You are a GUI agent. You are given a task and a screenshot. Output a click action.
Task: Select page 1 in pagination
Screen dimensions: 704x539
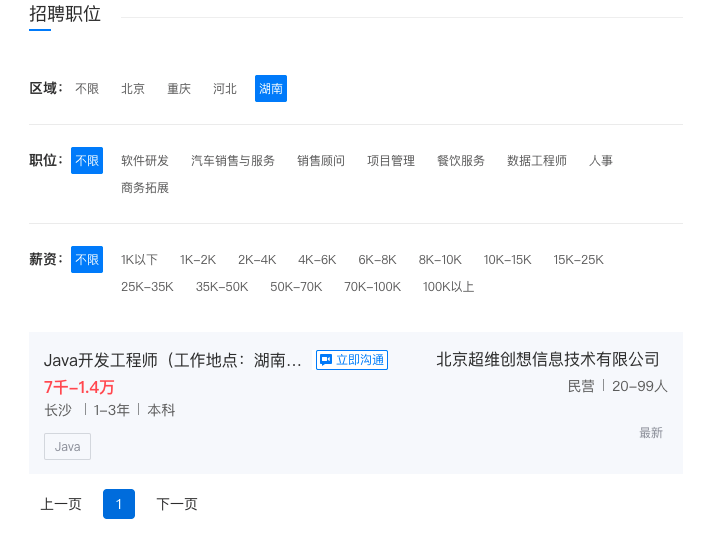(119, 504)
